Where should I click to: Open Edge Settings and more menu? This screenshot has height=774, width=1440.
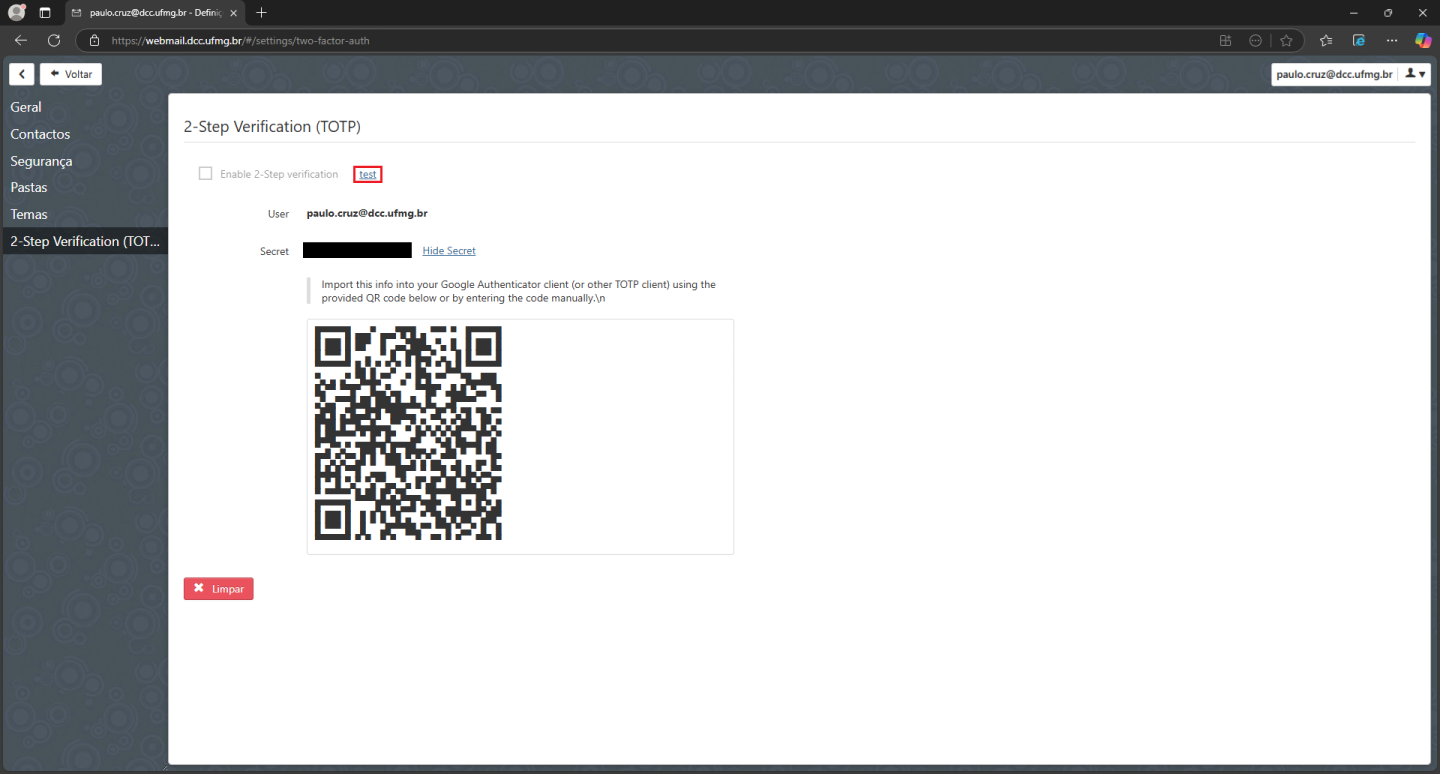(1392, 41)
